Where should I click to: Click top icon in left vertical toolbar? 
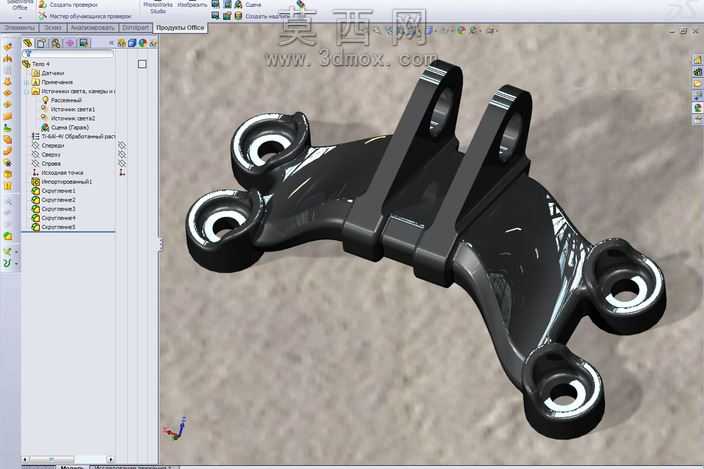coord(8,47)
